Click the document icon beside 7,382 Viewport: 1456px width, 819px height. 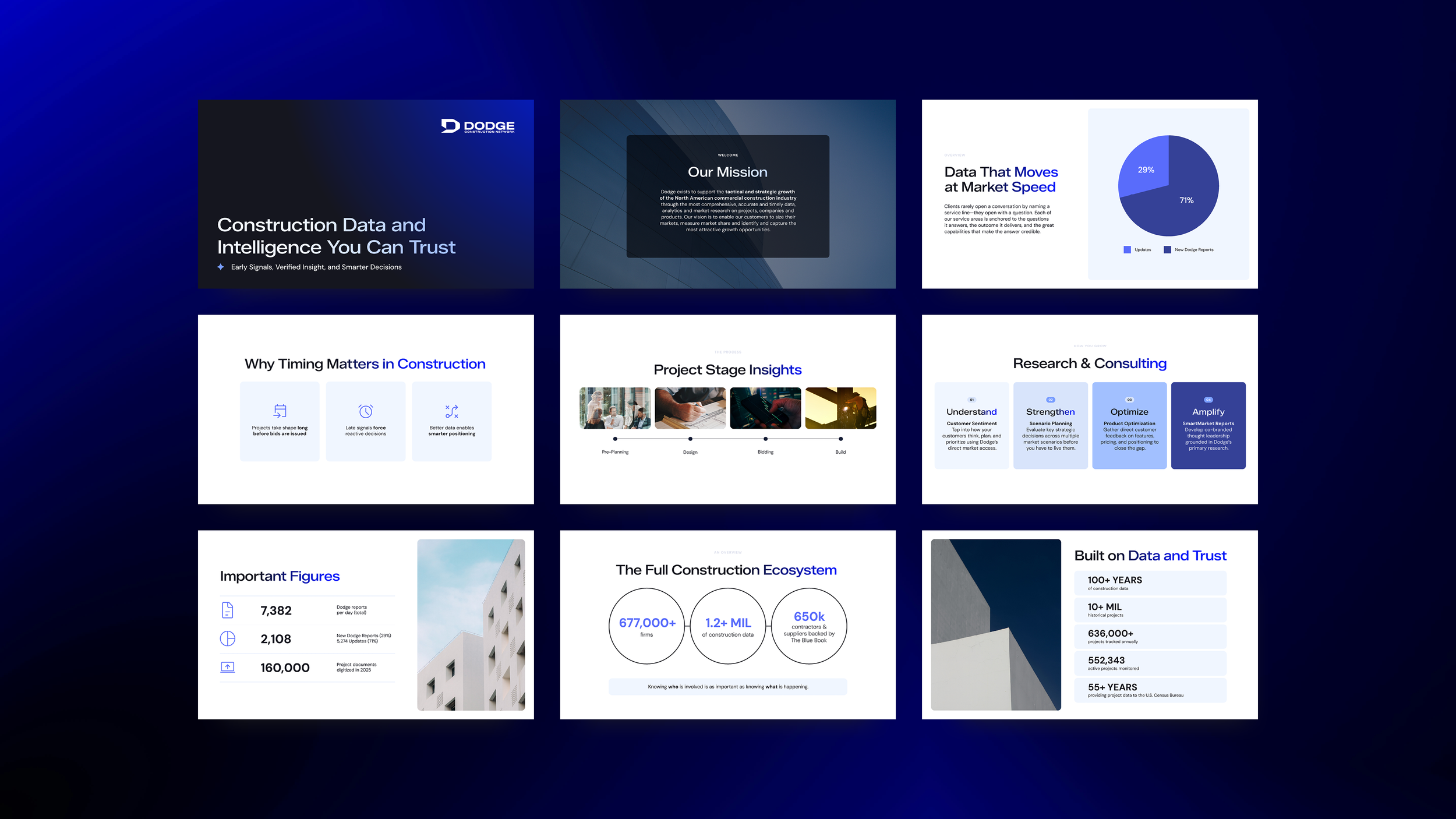pos(228,610)
